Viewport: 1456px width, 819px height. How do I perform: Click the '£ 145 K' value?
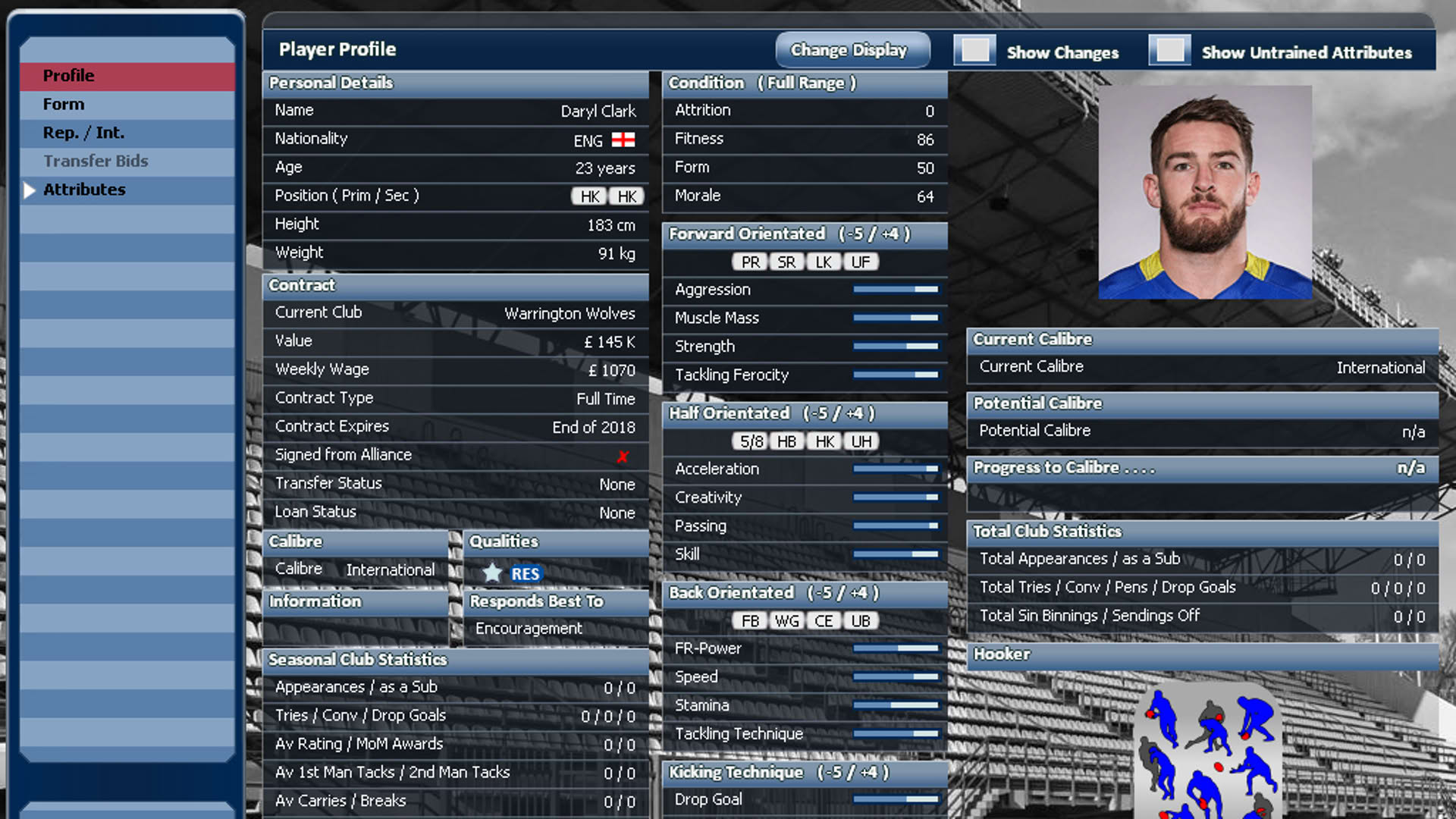pyautogui.click(x=610, y=342)
